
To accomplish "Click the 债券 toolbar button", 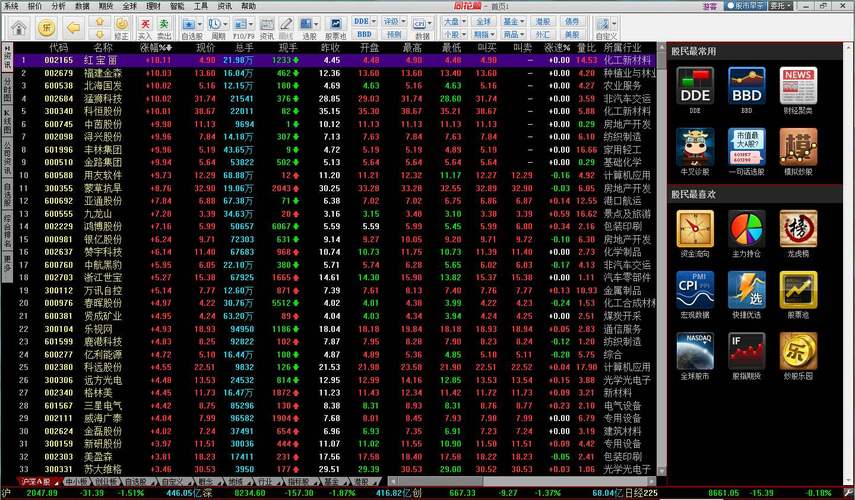I will coord(572,21).
